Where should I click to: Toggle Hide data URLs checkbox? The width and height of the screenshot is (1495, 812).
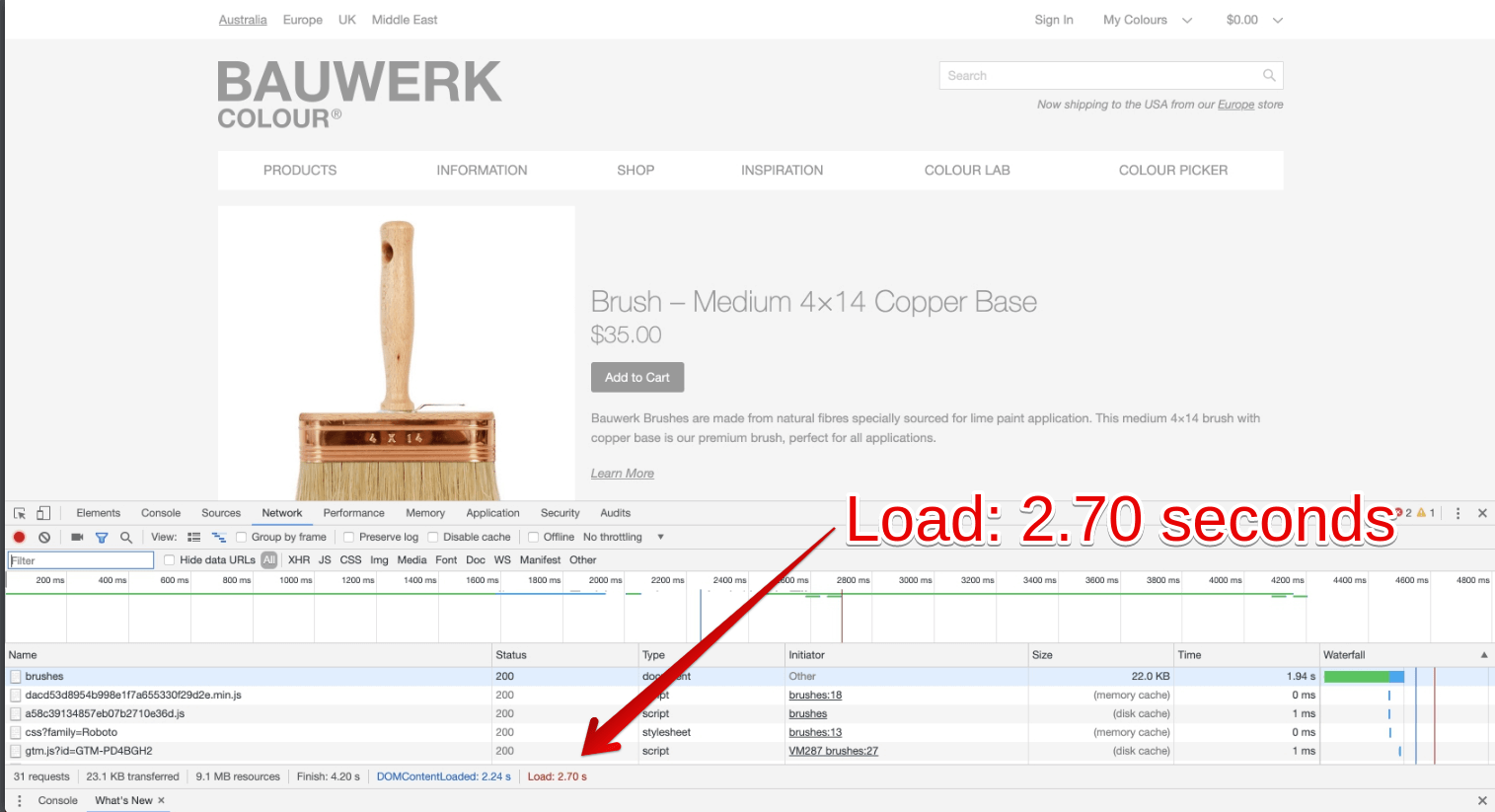(x=169, y=559)
